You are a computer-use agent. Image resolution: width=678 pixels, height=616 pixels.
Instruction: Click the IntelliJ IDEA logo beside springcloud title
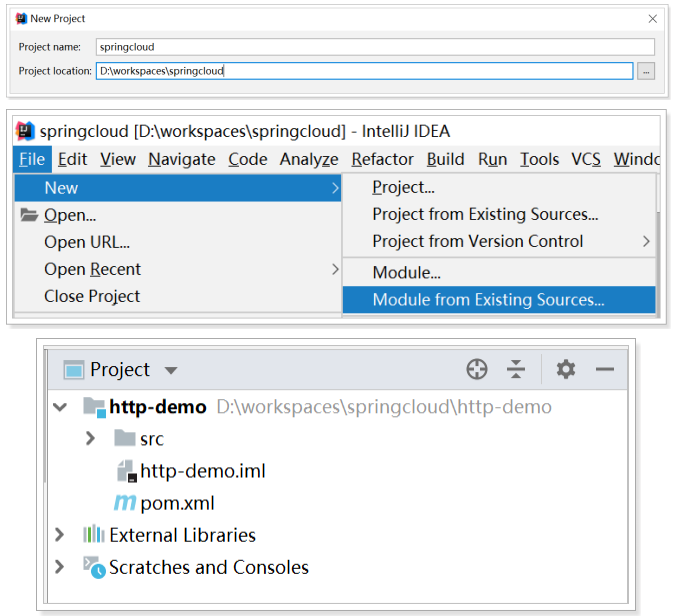pos(25,131)
